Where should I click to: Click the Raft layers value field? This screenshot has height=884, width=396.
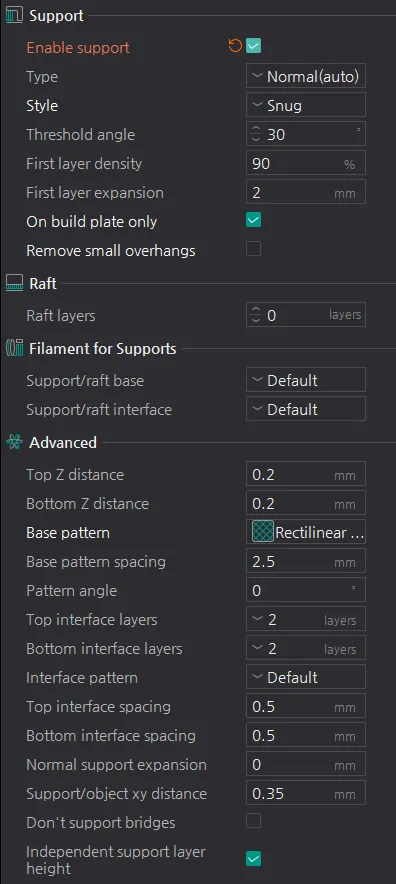306,315
